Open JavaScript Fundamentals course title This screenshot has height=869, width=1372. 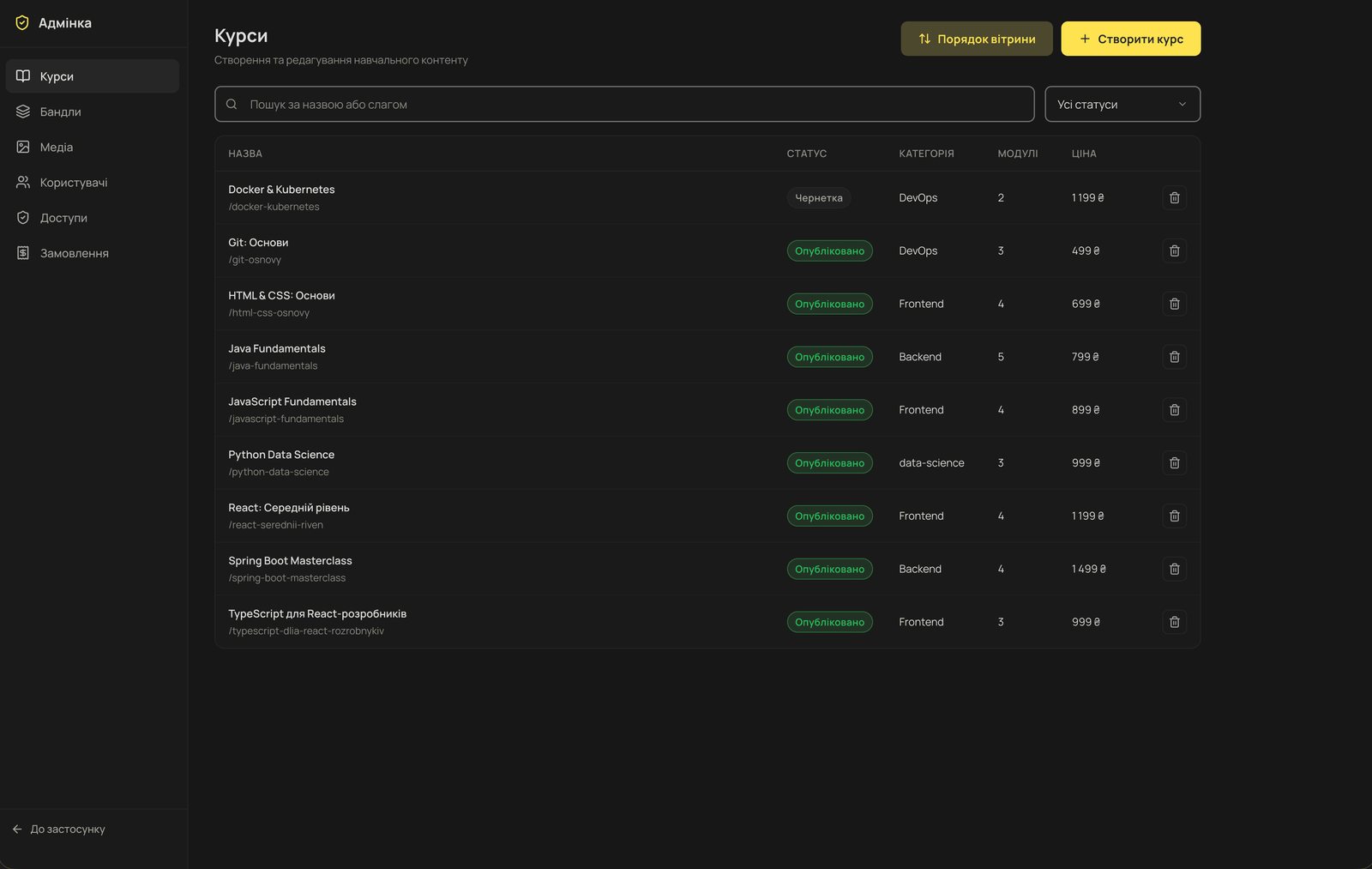[292, 401]
